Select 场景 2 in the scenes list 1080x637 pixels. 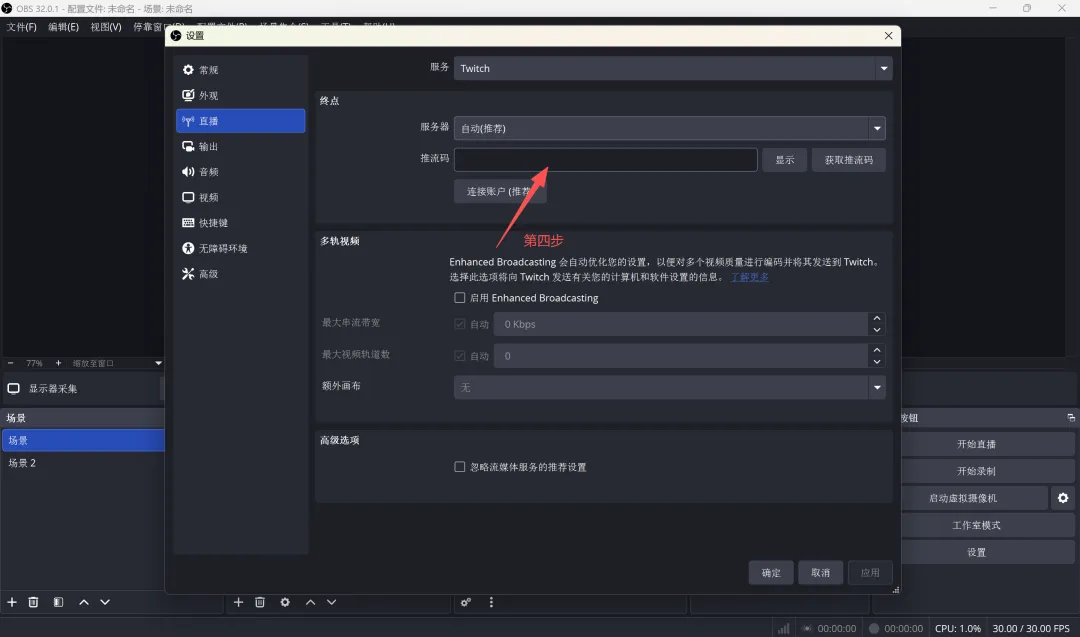coord(83,463)
